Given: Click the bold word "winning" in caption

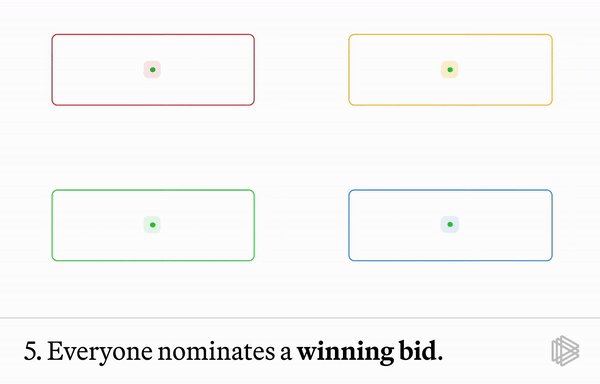Looking at the screenshot, I should pos(346,352).
